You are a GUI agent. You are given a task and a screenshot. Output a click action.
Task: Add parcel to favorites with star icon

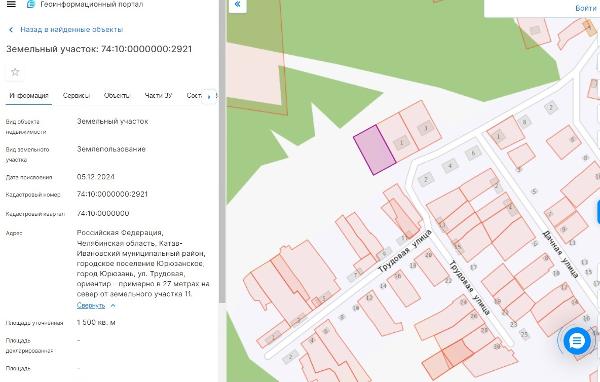pyautogui.click(x=15, y=72)
